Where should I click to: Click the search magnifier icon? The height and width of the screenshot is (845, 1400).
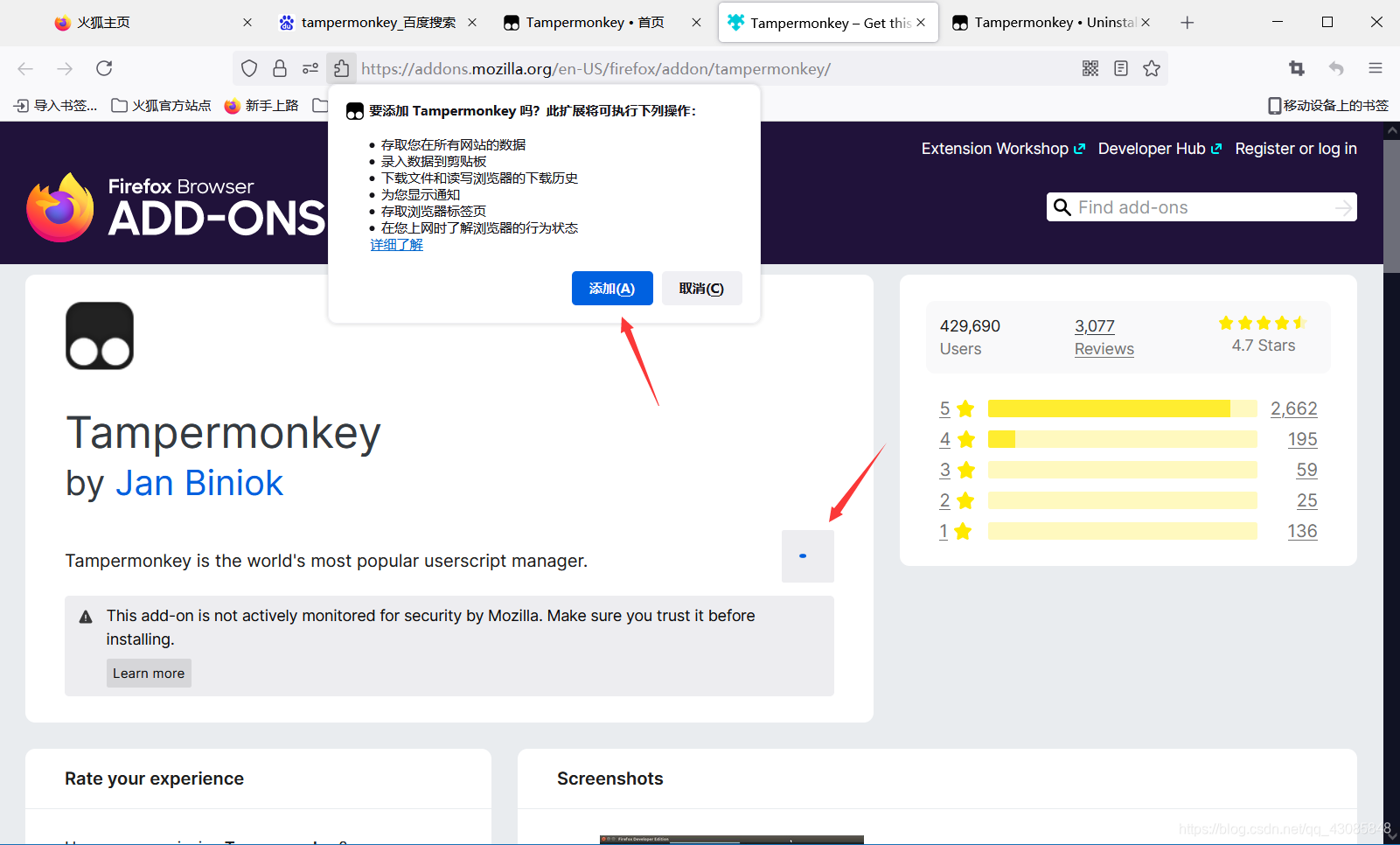1062,207
